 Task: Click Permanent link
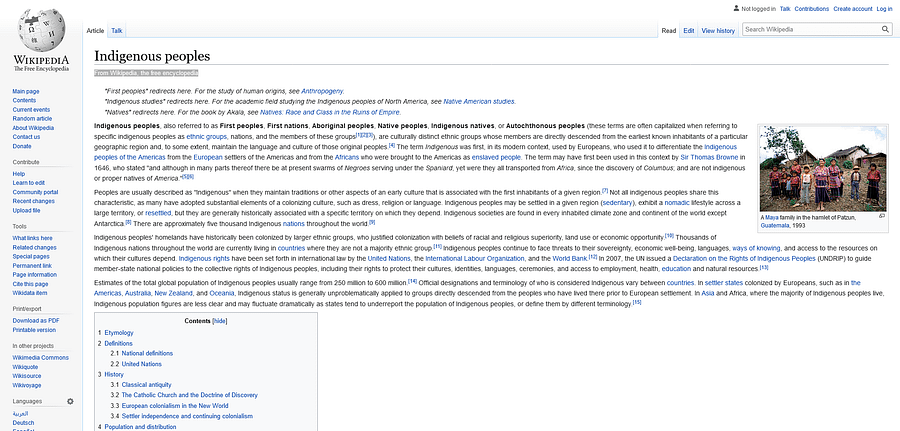[32, 266]
